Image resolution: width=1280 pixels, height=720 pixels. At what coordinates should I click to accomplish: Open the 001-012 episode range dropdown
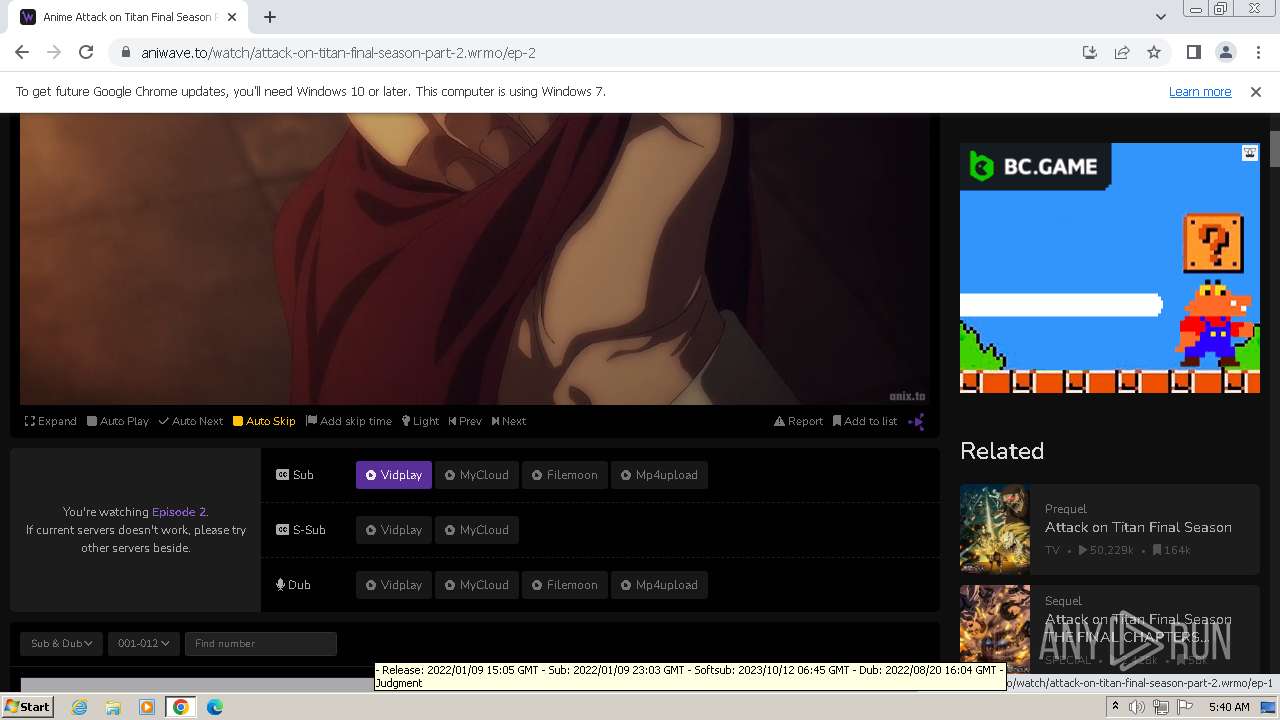point(143,643)
